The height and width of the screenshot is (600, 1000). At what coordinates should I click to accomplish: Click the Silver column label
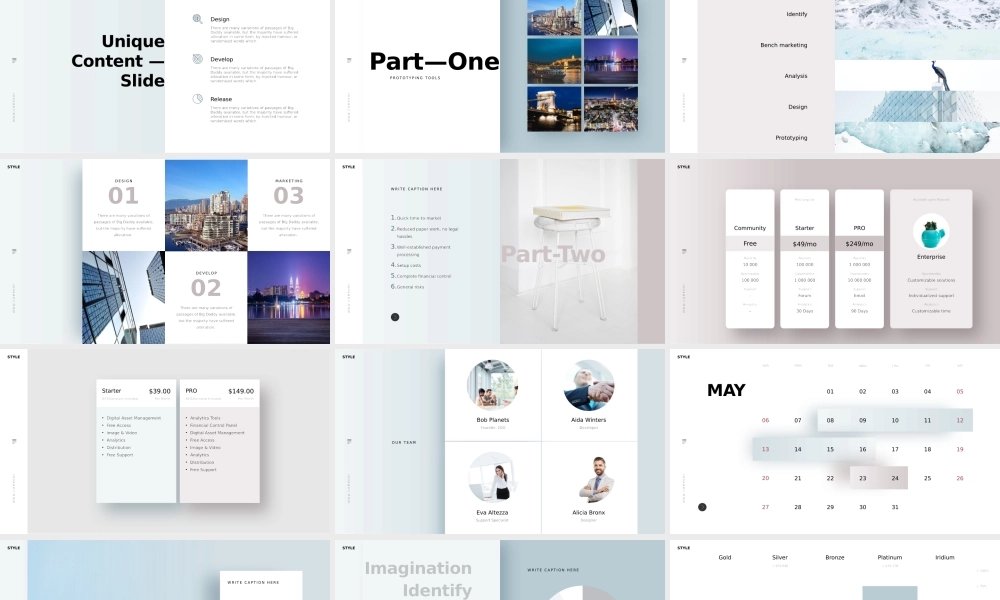click(780, 557)
